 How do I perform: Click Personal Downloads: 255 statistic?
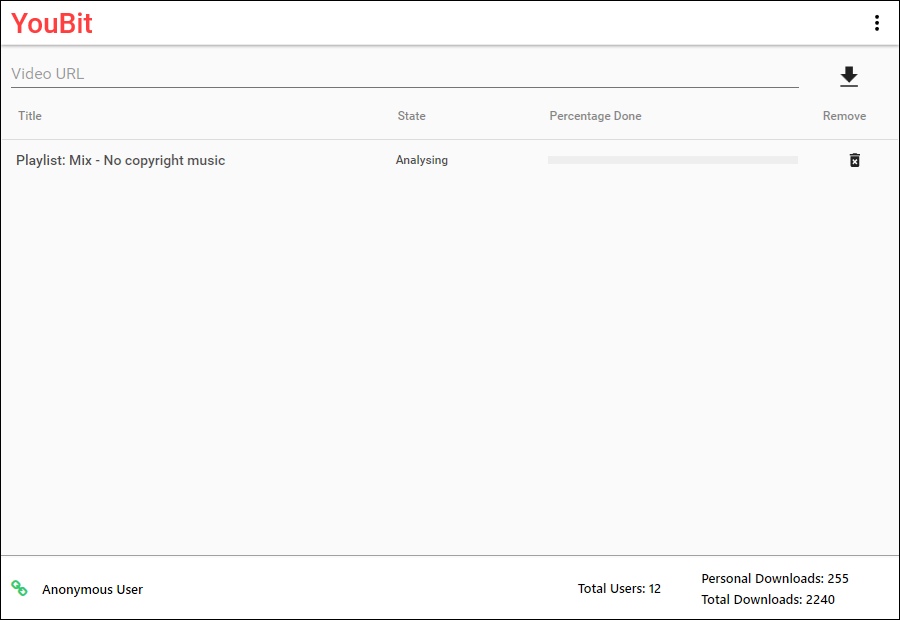point(774,578)
